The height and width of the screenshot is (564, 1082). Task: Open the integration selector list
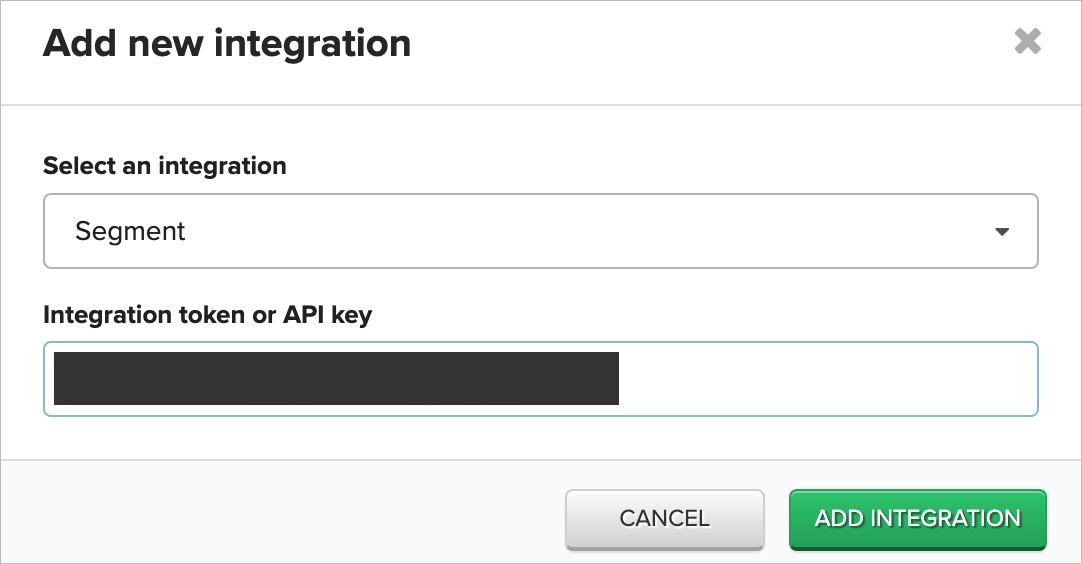540,231
